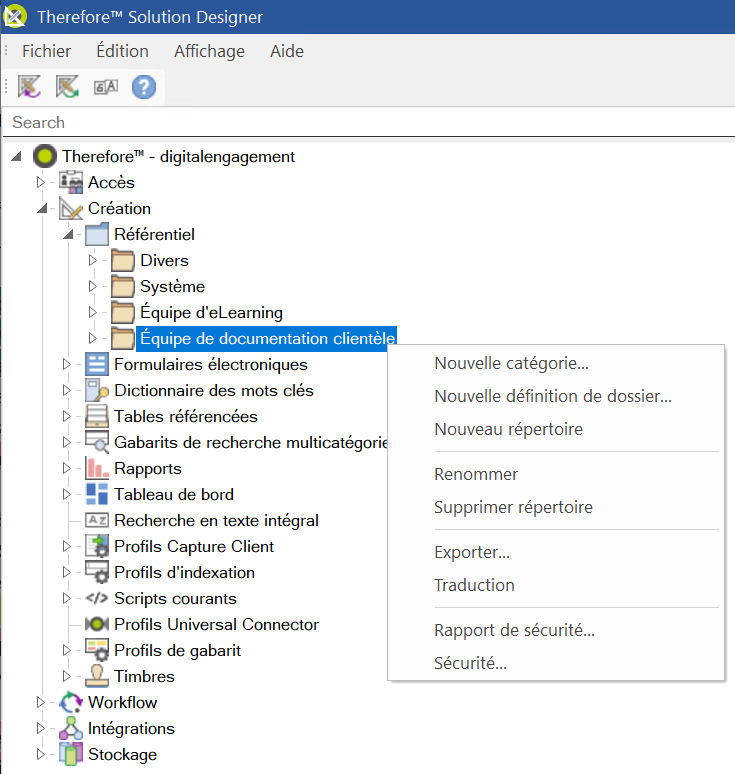This screenshot has width=735, height=774.
Task: Expand the Timbres node
Action: click(x=67, y=676)
